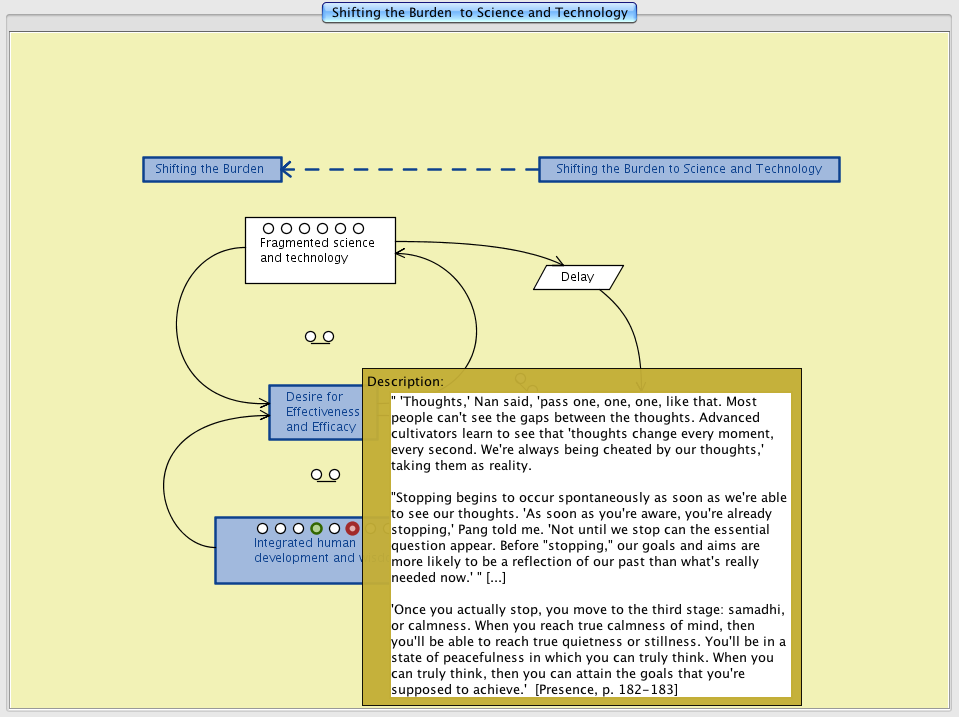The image size is (959, 717).
Task: Click the second white circle in Integrated human node
Action: point(280,528)
